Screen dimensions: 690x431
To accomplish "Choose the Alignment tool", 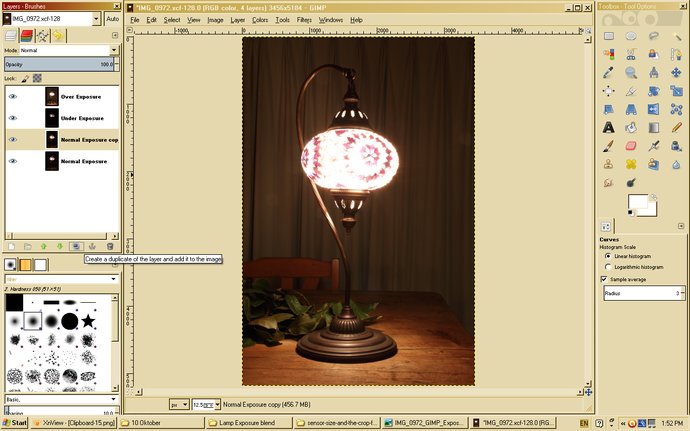I will pyautogui.click(x=609, y=91).
